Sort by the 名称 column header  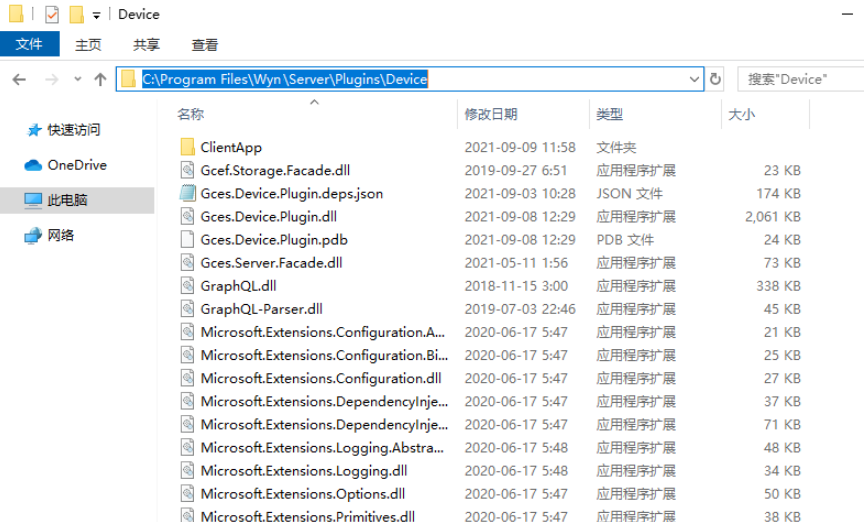pos(191,114)
